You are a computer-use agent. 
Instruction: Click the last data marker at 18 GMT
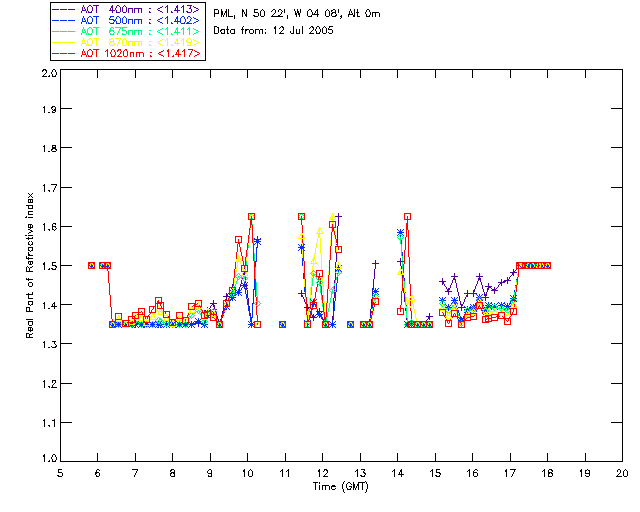pos(547,265)
